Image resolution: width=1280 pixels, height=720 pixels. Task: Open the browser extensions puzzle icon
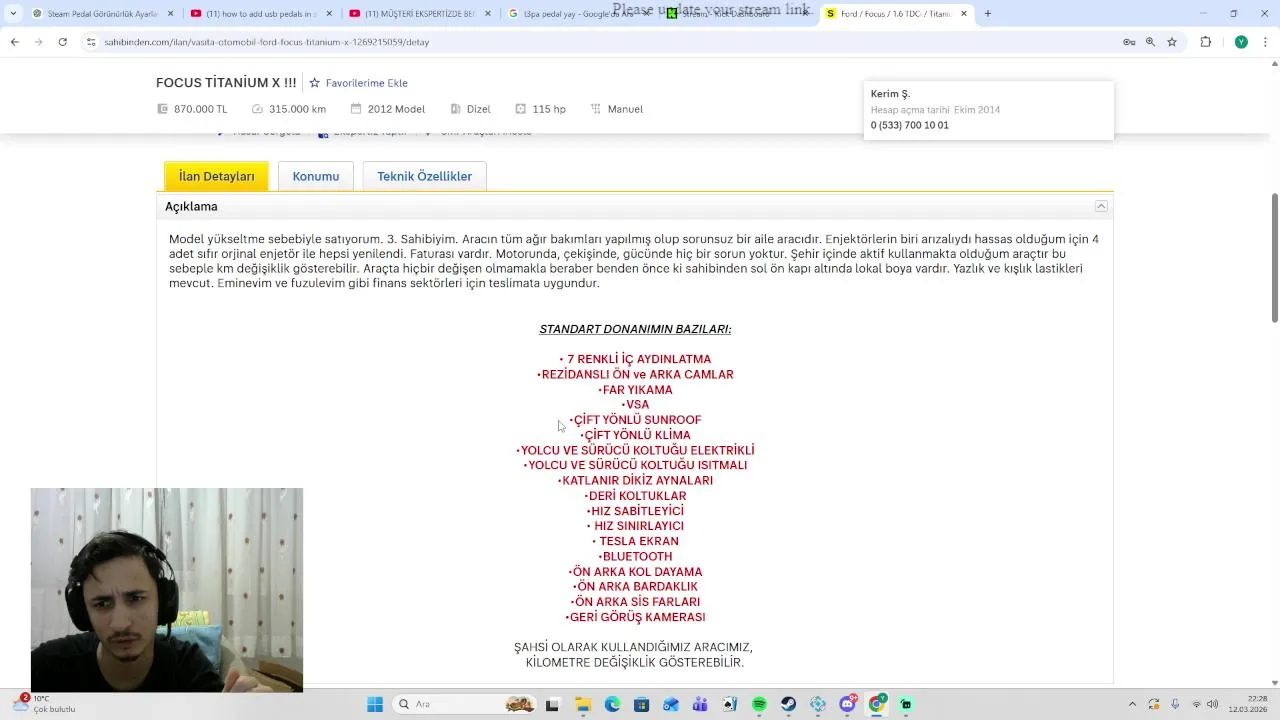pos(1206,42)
